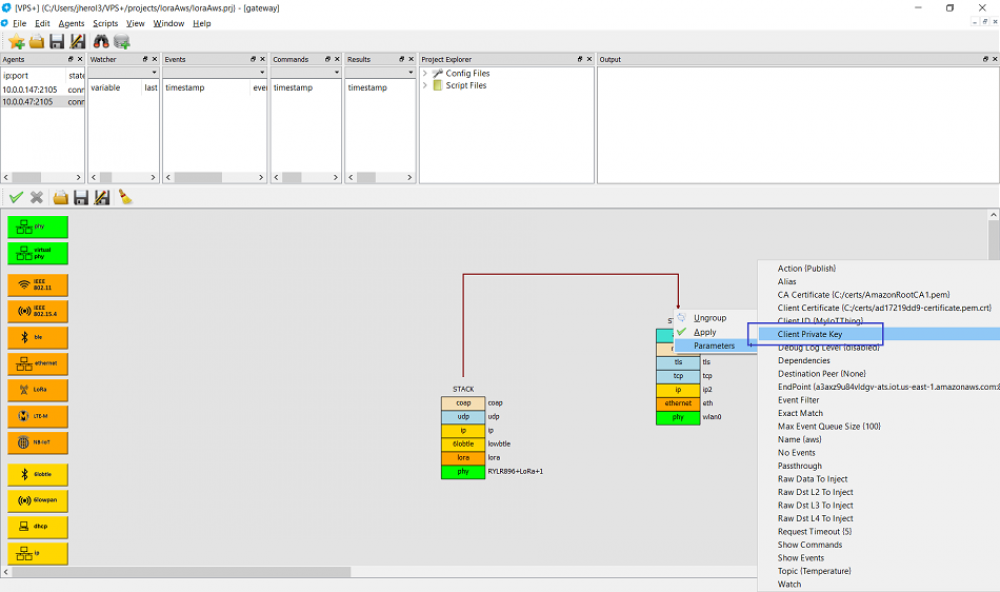Click the lora block in stack
Viewport: 1000px width, 592px height.
(463, 458)
